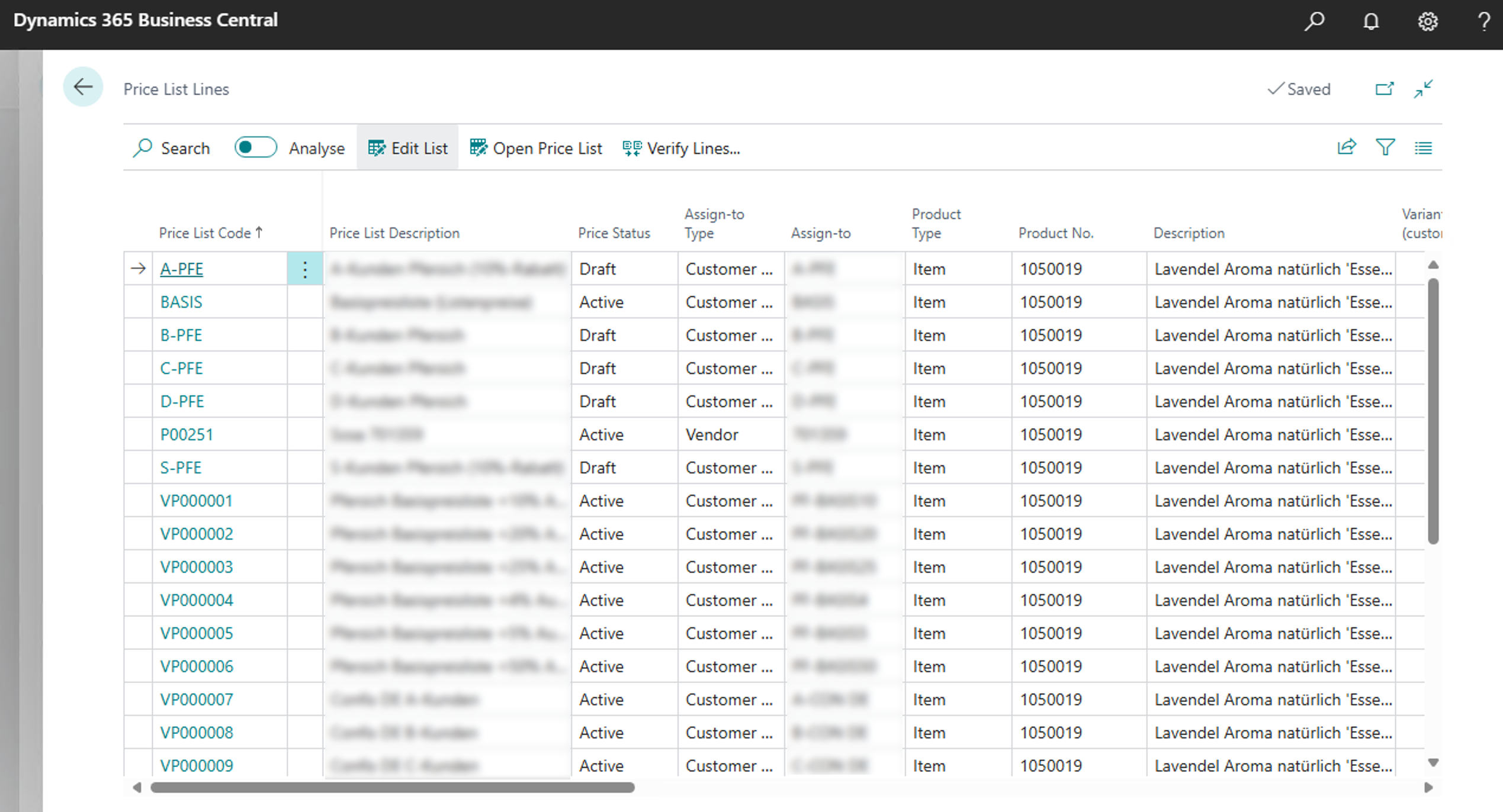Viewport: 1503px width, 812px height.
Task: Open the global search magnifier icon
Action: 1314,21
